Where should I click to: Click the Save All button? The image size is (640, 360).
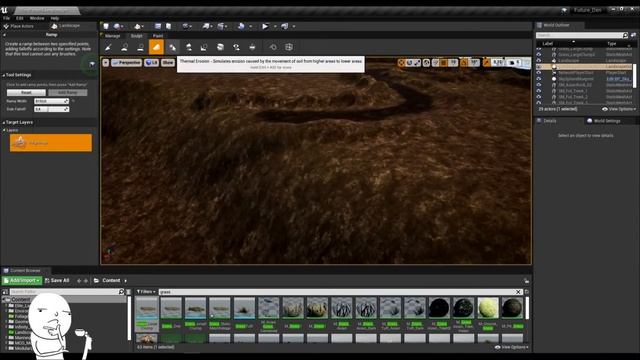tap(57, 281)
